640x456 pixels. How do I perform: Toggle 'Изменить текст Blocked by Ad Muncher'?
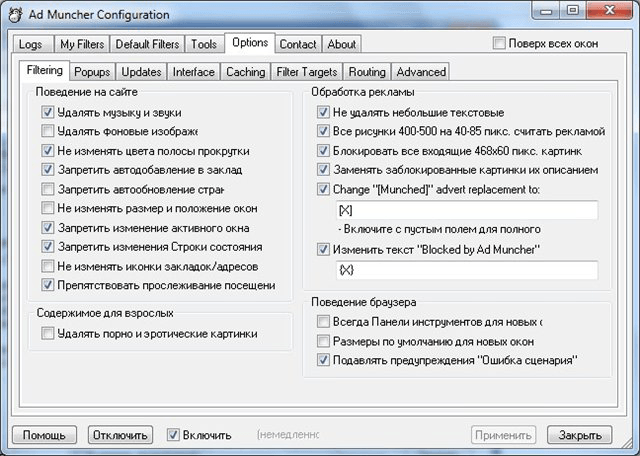pos(323,249)
